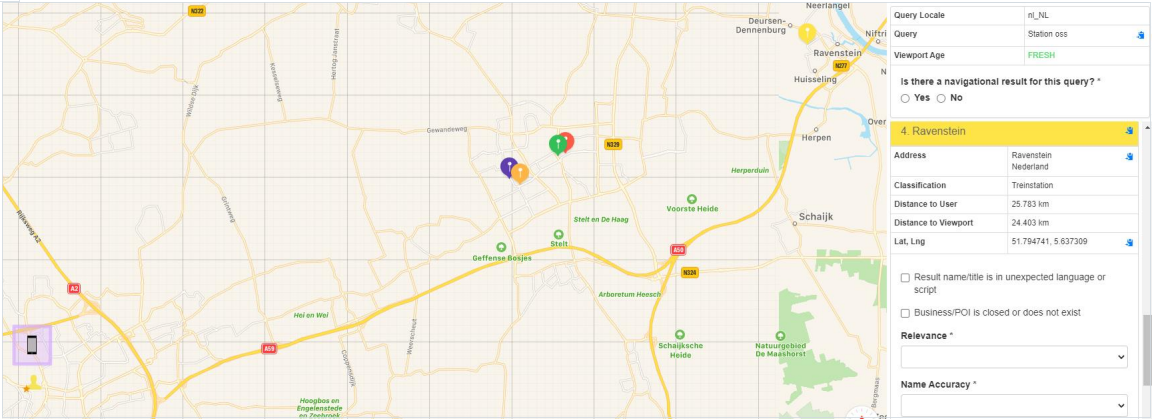1153x420 pixels.
Task: Open the Relevance dropdown
Action: point(1014,357)
